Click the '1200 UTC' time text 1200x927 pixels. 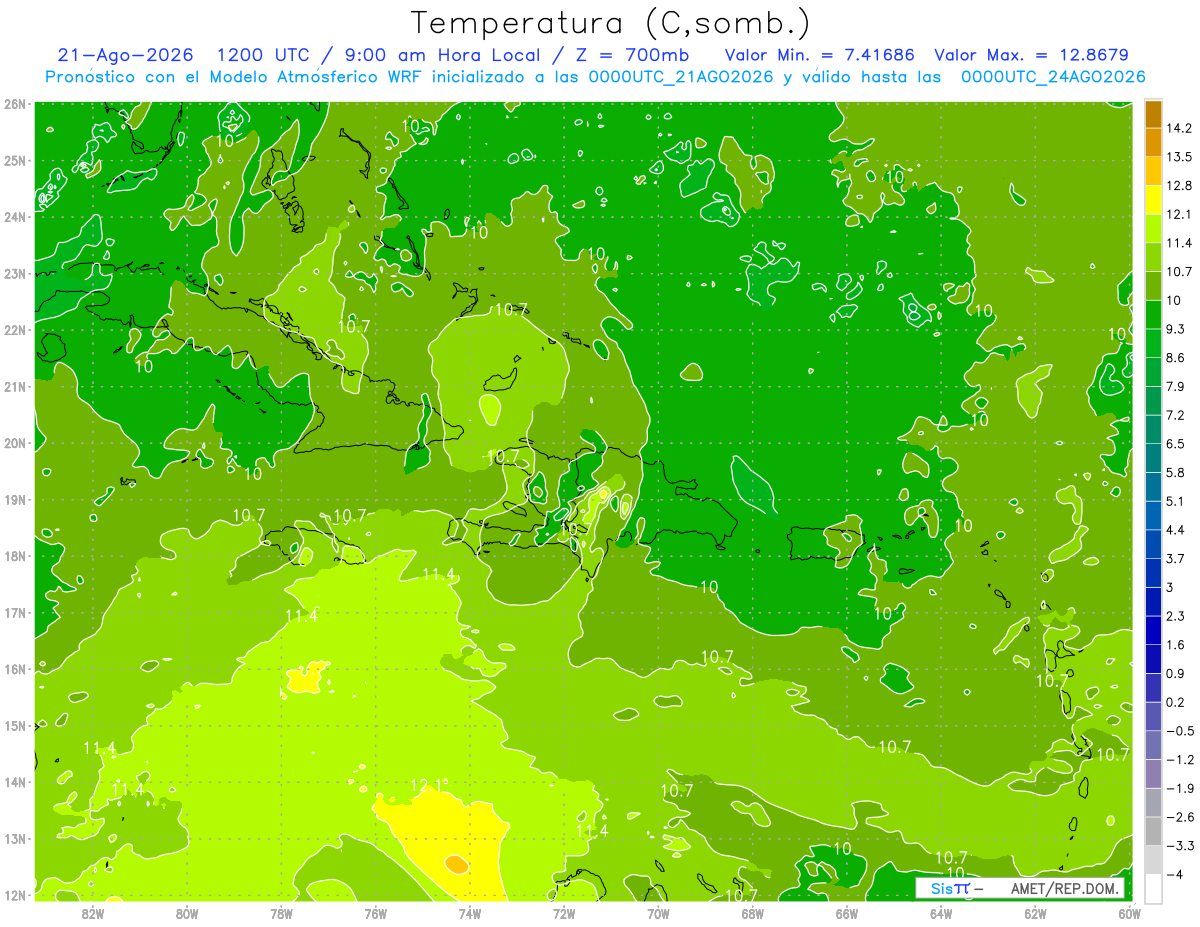point(265,55)
